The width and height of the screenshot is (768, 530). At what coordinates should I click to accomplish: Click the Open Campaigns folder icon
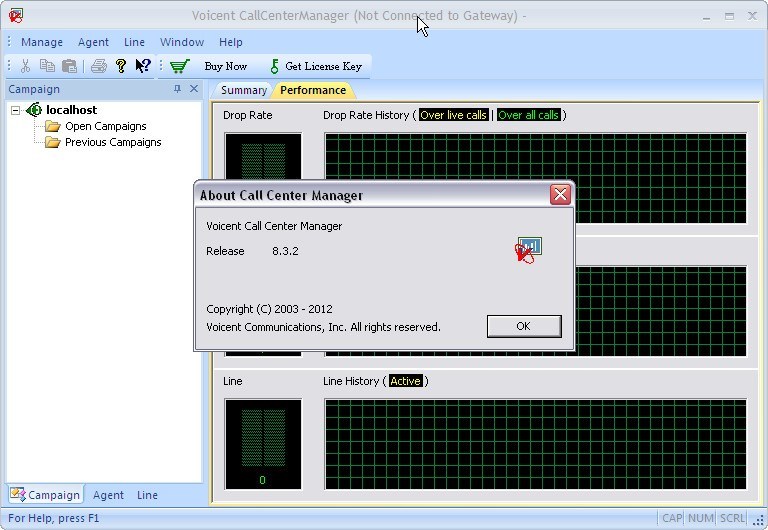click(52, 126)
